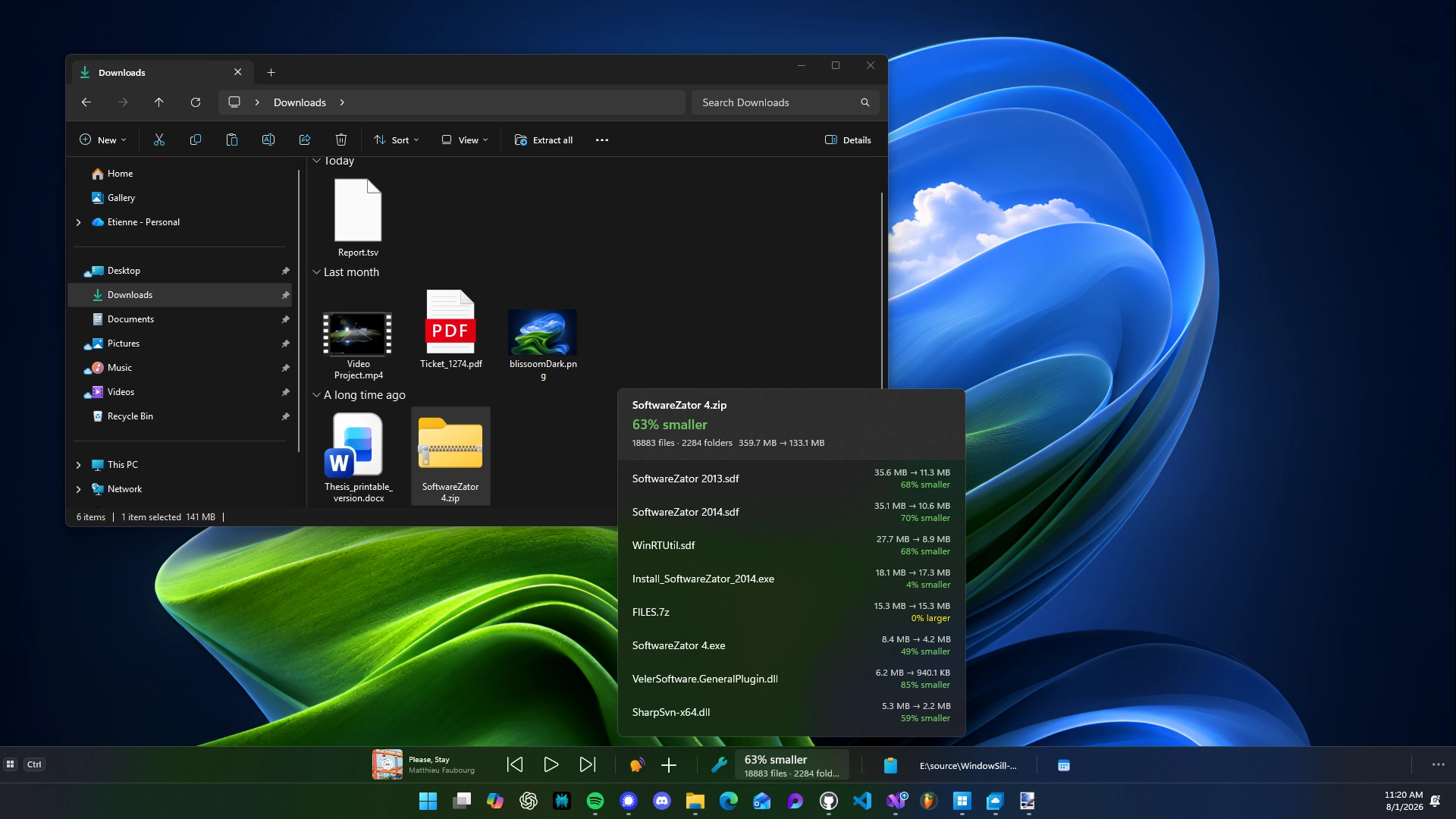Click the Paste icon in the Explorer toolbar
The height and width of the screenshot is (819, 1456).
(232, 140)
